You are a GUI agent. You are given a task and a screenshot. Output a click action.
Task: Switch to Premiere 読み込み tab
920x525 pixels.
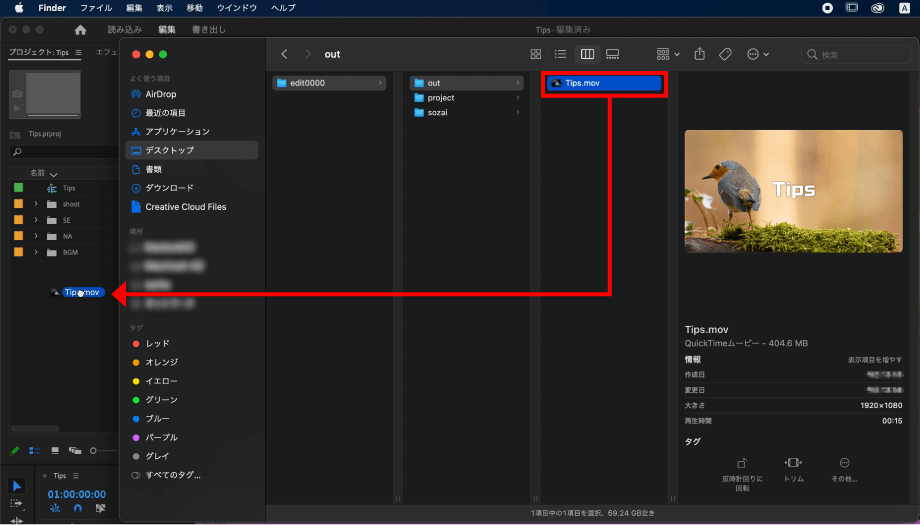point(124,29)
